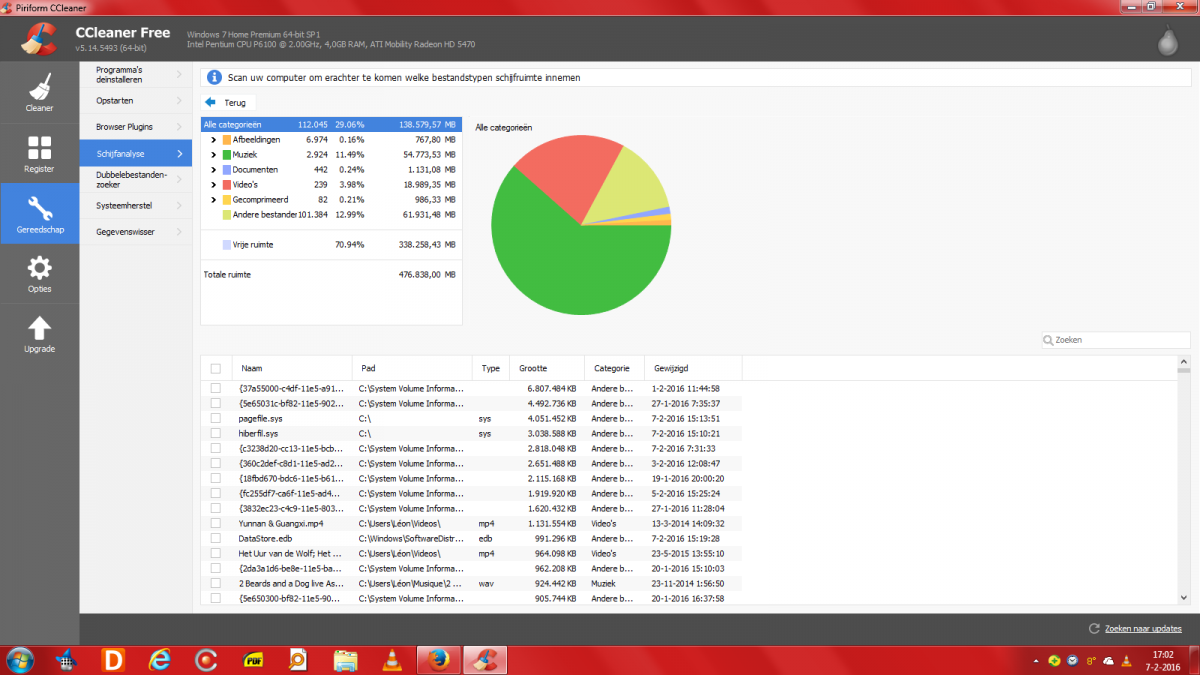Image resolution: width=1200 pixels, height=675 pixels.
Task: Click the chevron beside Browser Plugins
Action: click(179, 127)
